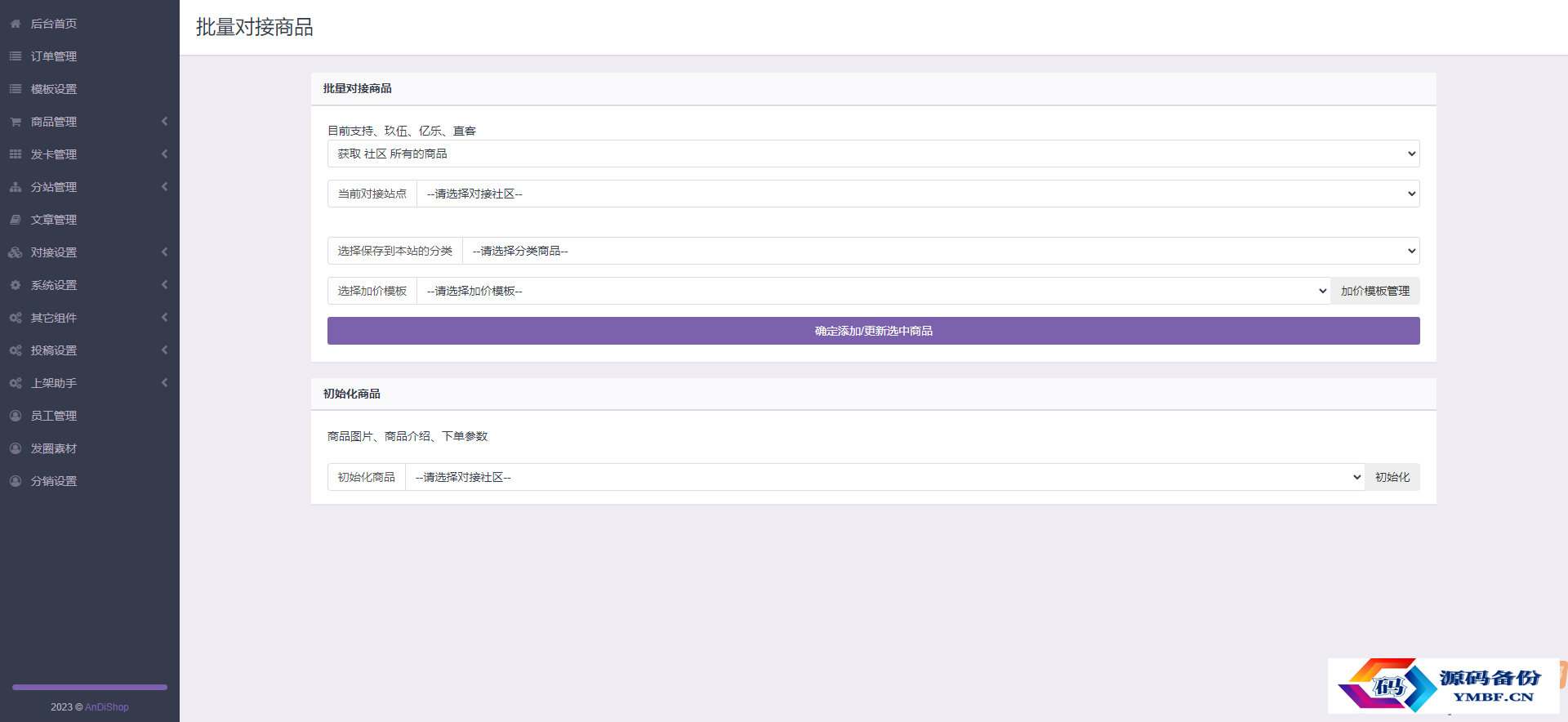
Task: Open the 请选择对接社区 dropdown for 当前对接站点
Action: (x=918, y=194)
